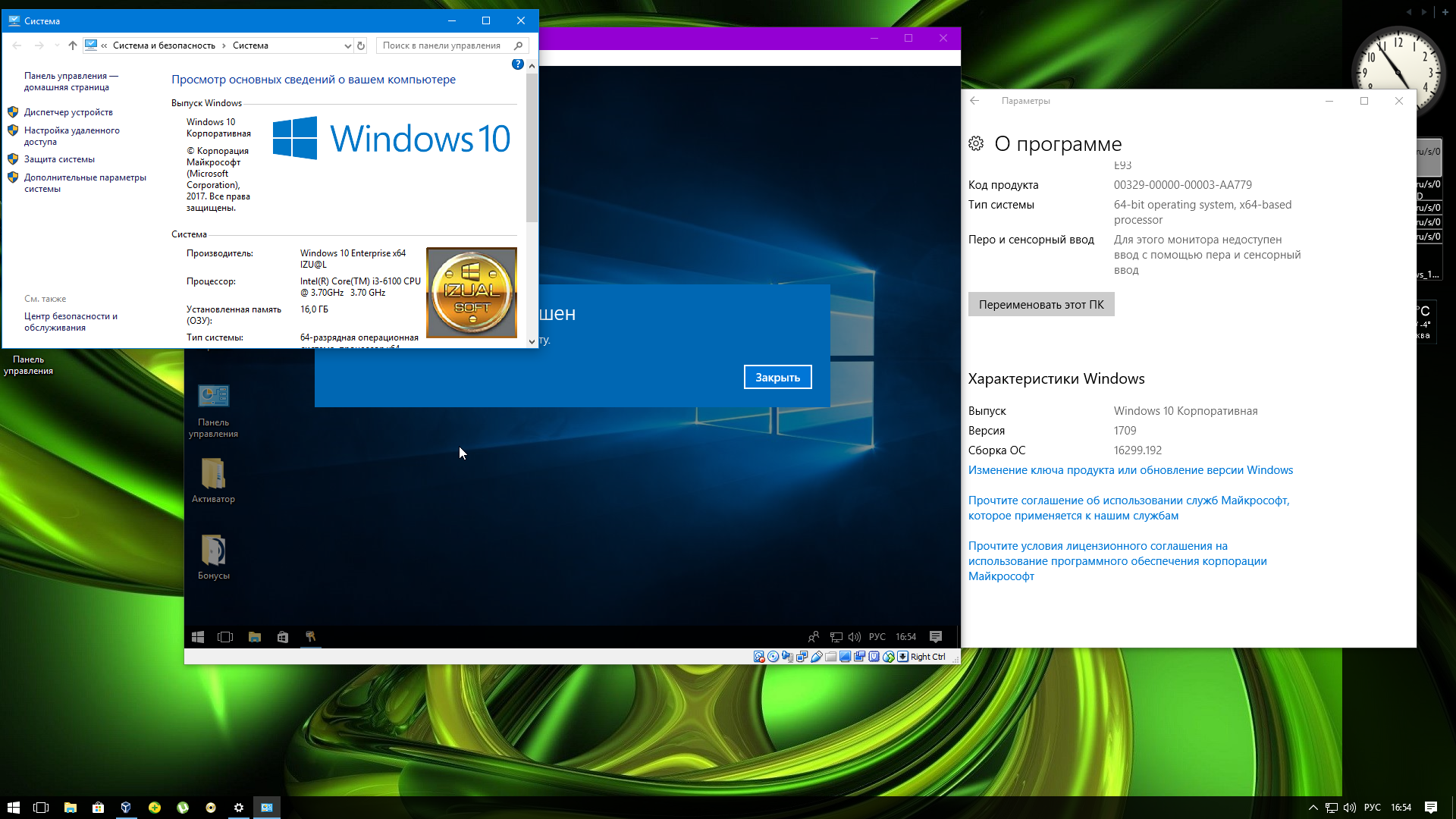The image size is (1456, 819).
Task: Click the VirtualBox shared folders icon
Action: tap(831, 657)
